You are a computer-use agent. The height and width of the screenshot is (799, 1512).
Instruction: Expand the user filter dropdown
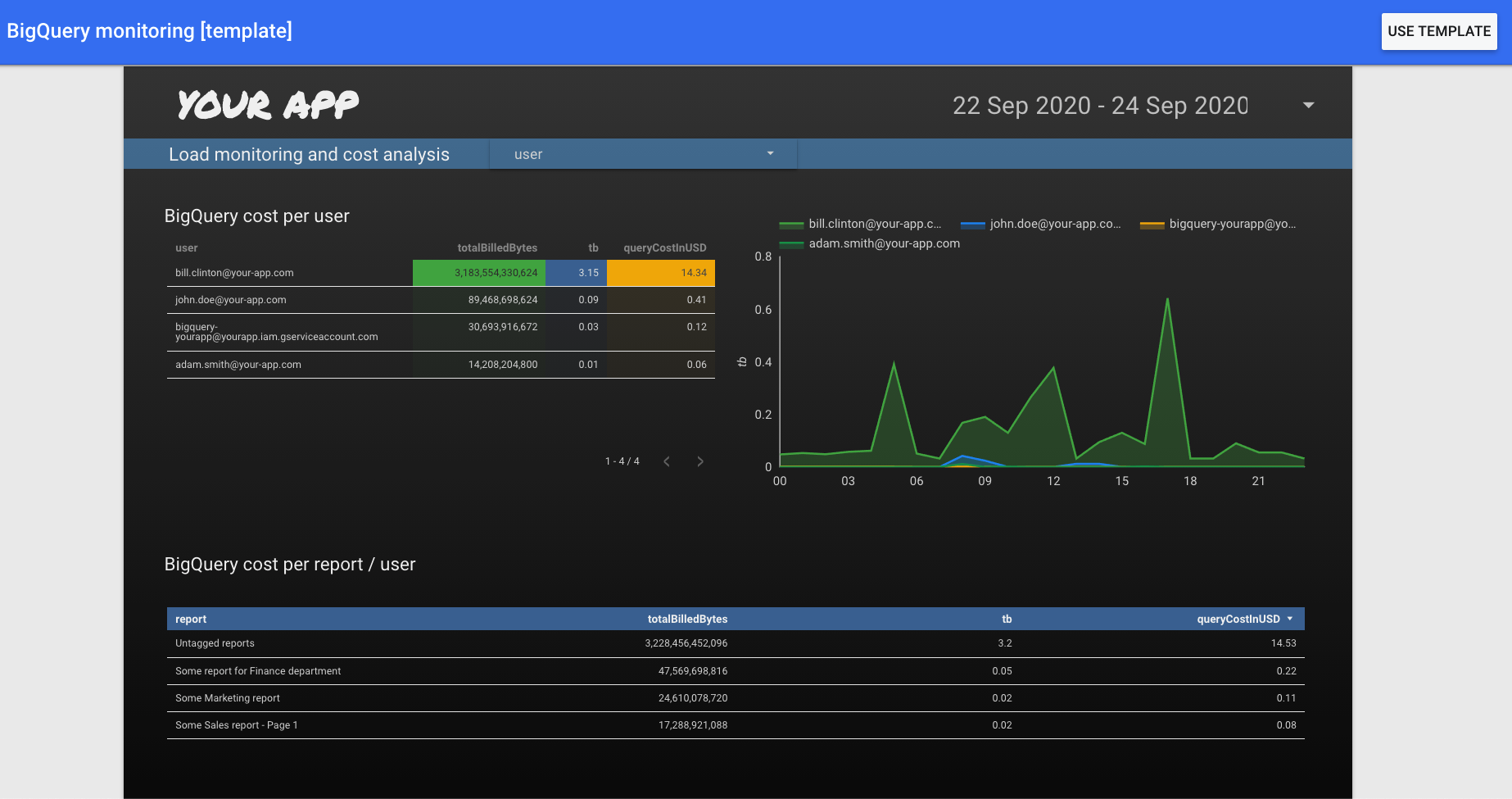pyautogui.click(x=642, y=153)
